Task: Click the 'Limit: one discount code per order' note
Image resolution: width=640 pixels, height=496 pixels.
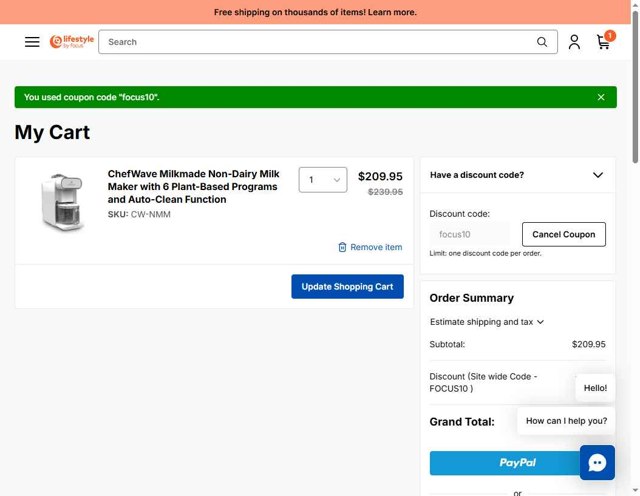Action: point(485,254)
